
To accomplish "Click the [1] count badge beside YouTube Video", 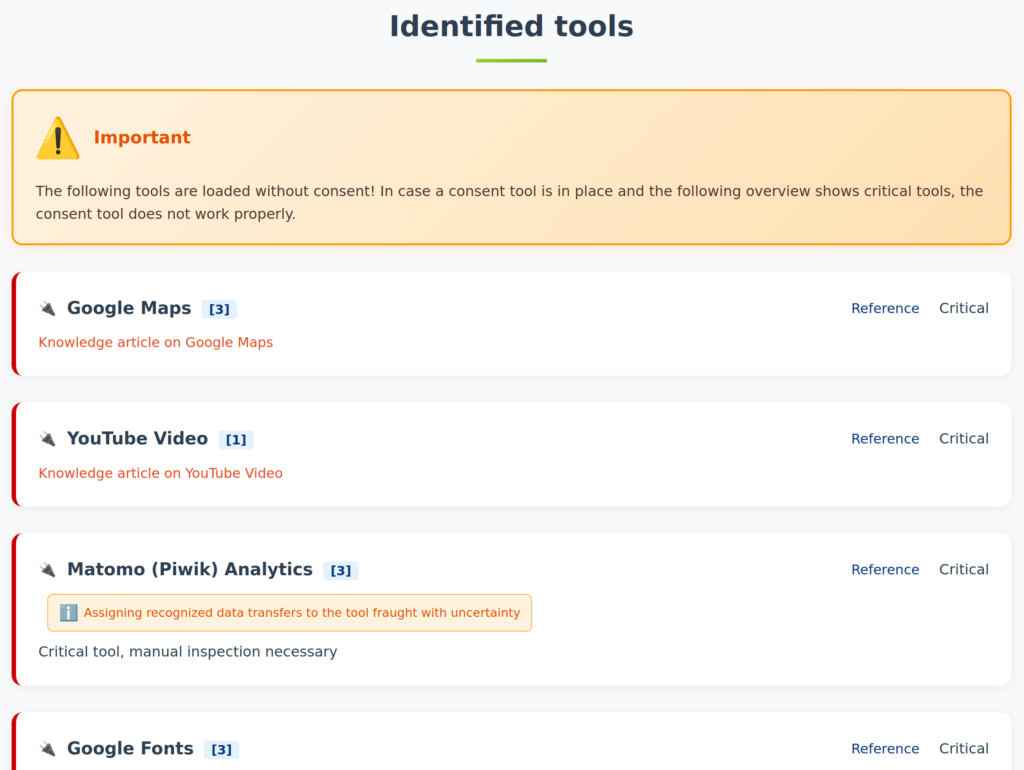I will (x=236, y=440).
